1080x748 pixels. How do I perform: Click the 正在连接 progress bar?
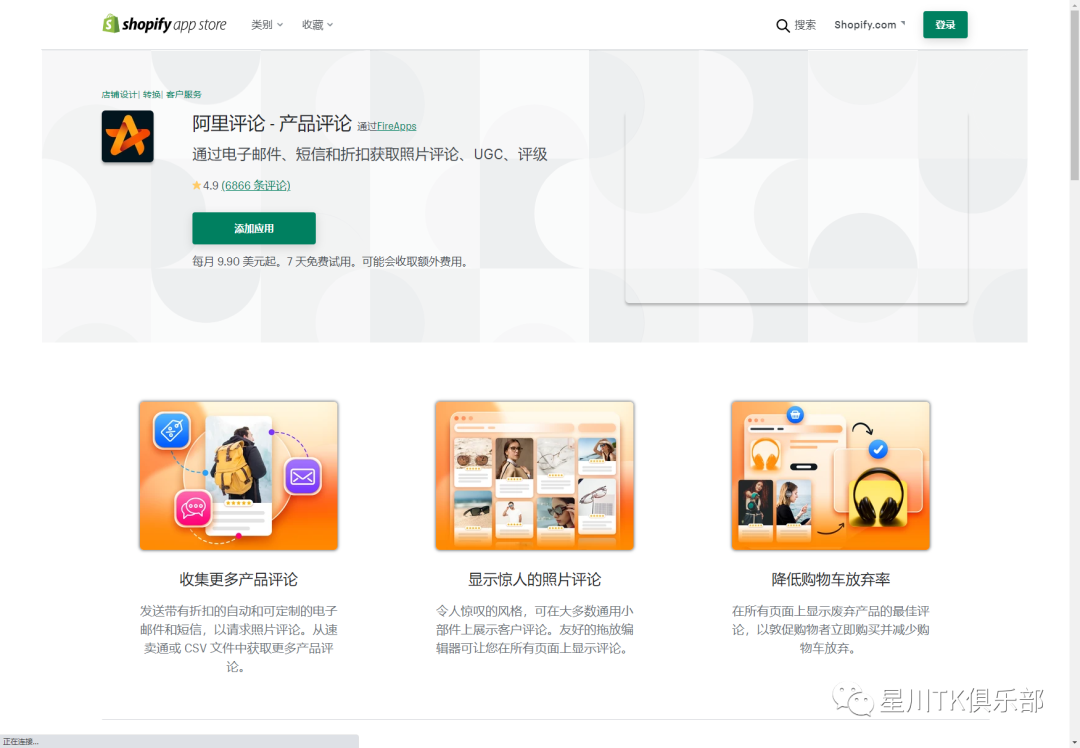[180, 740]
